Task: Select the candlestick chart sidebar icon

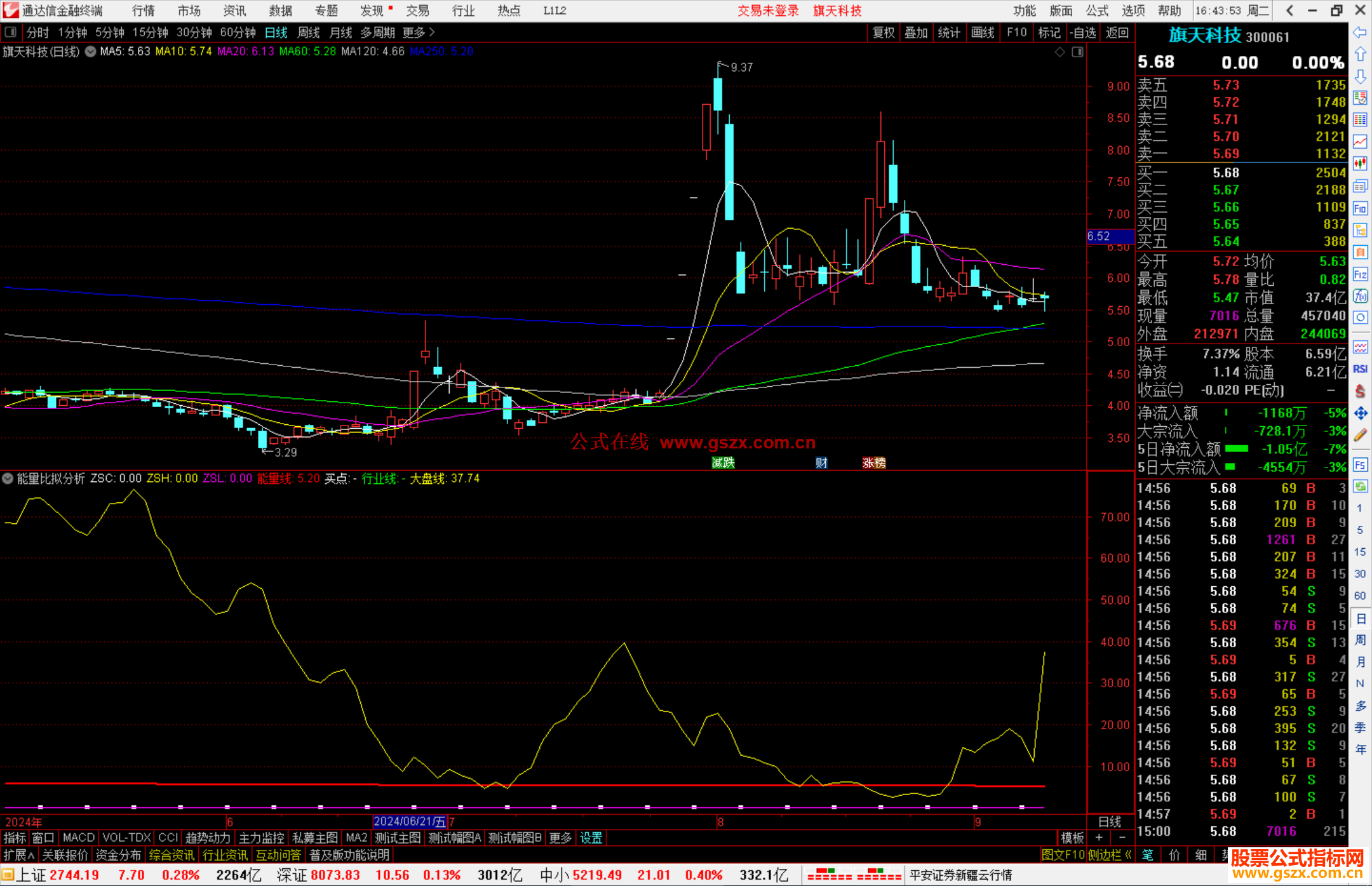Action: [x=1360, y=163]
